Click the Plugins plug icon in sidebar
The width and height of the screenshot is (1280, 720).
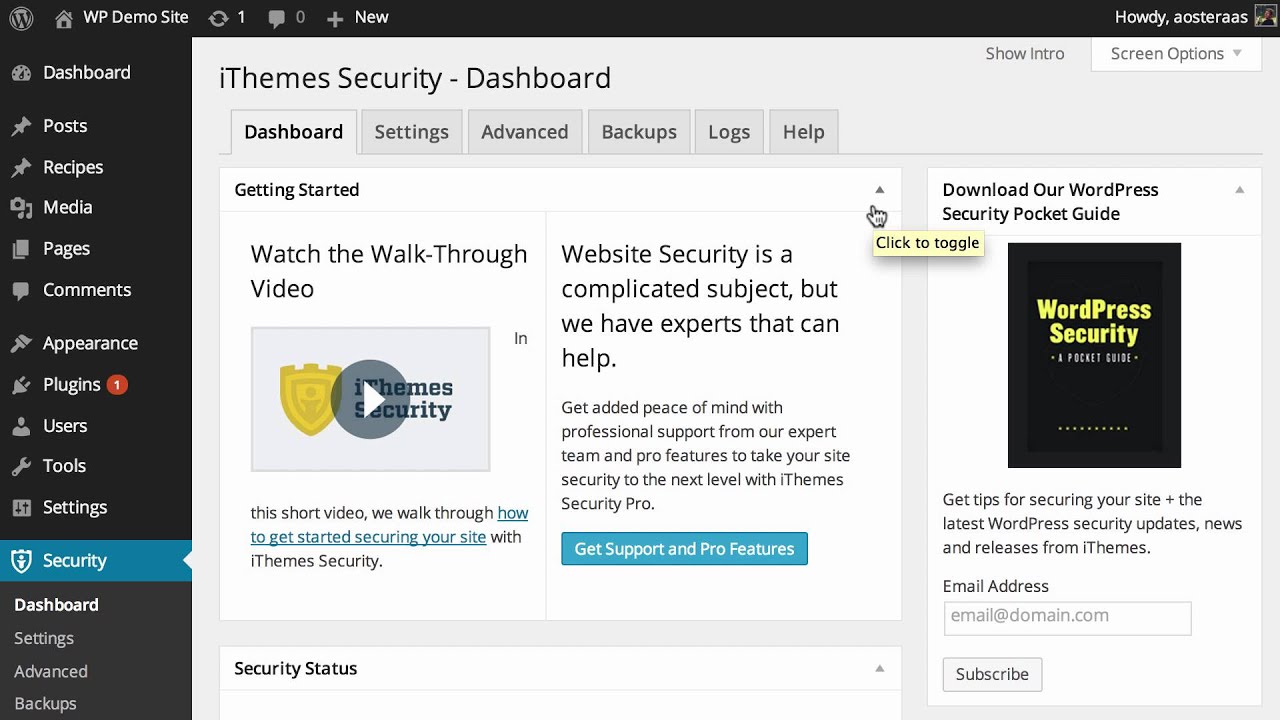[x=21, y=385]
